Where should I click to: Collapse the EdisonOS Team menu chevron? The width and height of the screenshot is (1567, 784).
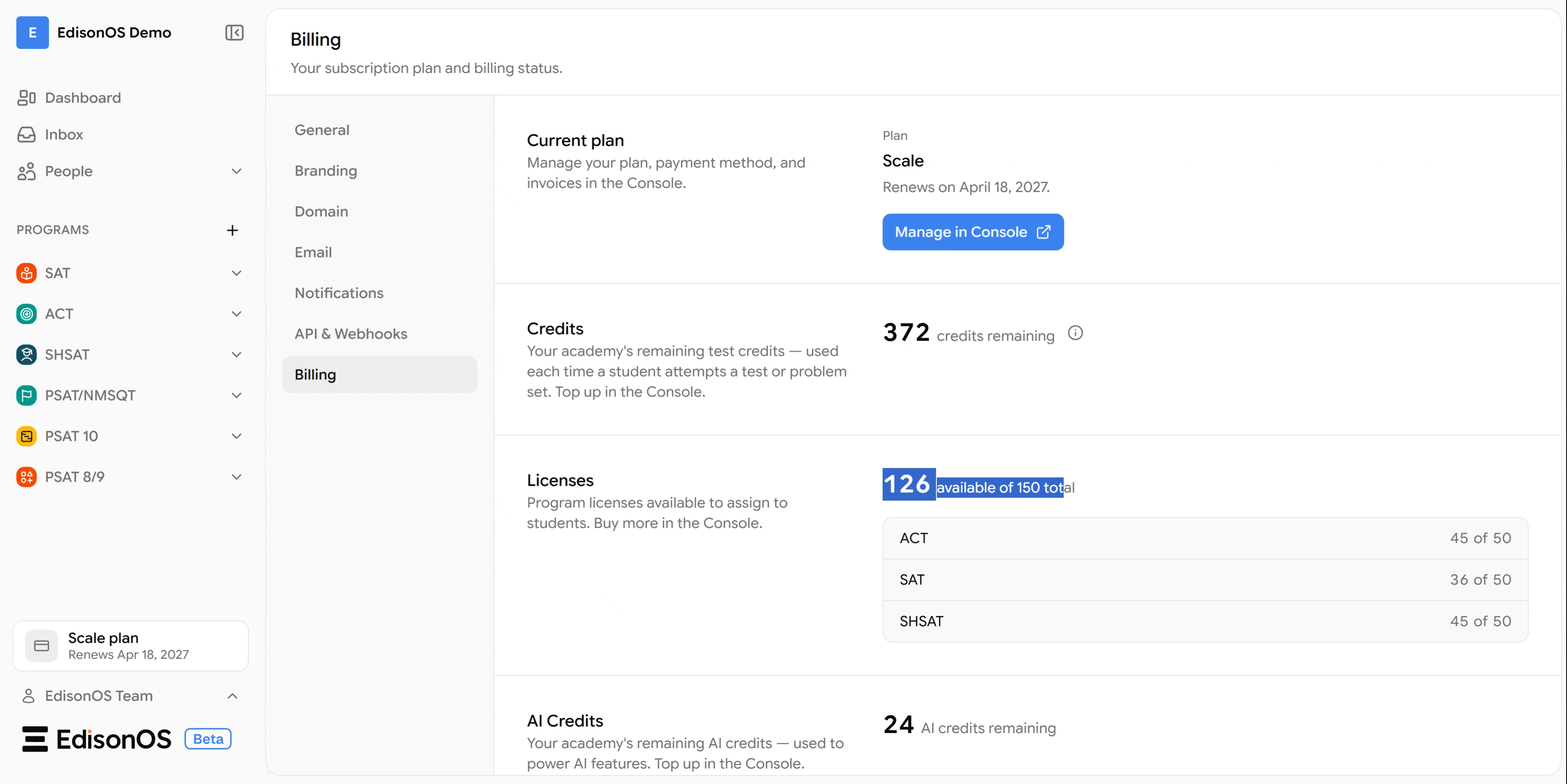(x=232, y=696)
